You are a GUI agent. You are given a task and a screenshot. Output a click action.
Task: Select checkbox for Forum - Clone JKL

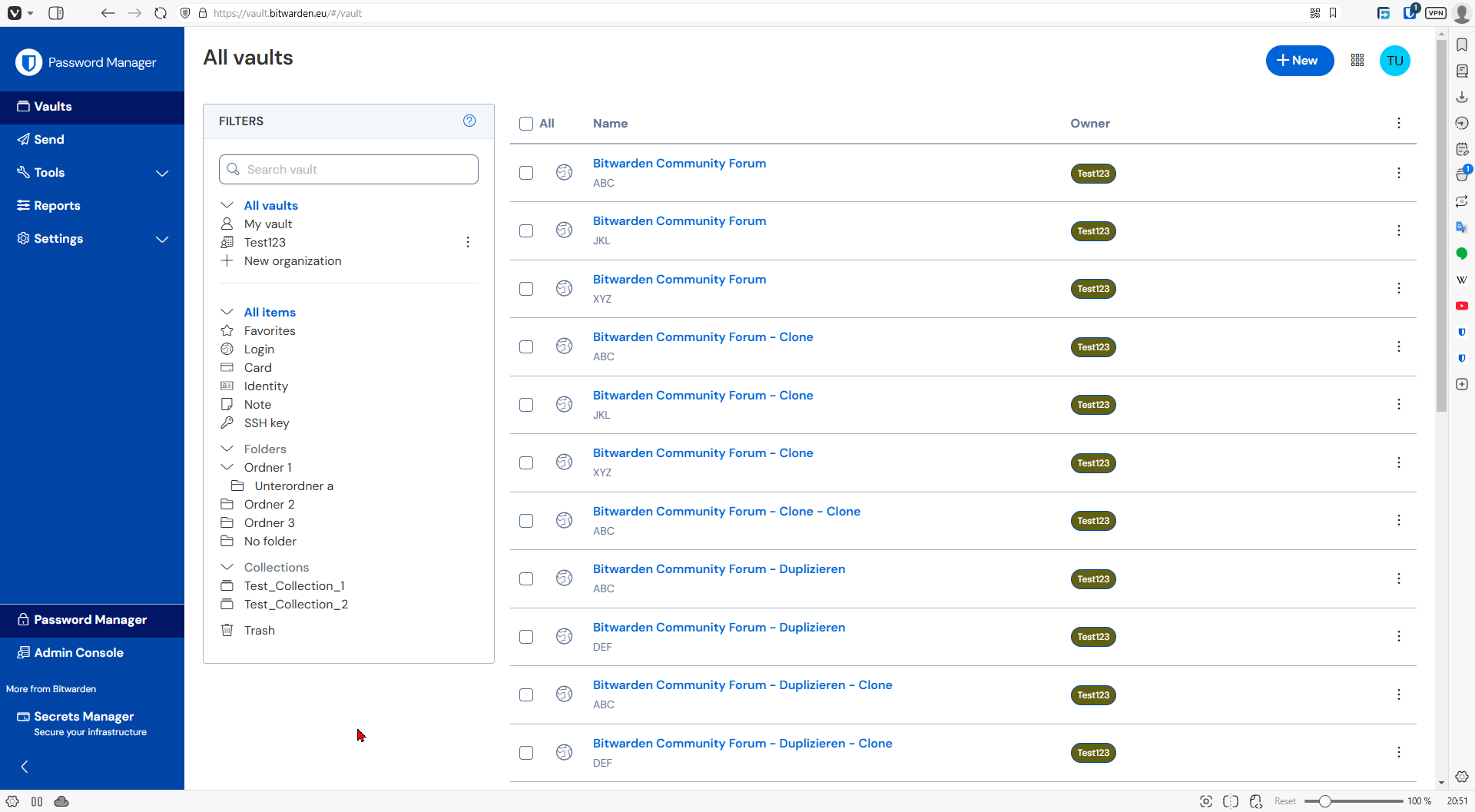click(526, 405)
